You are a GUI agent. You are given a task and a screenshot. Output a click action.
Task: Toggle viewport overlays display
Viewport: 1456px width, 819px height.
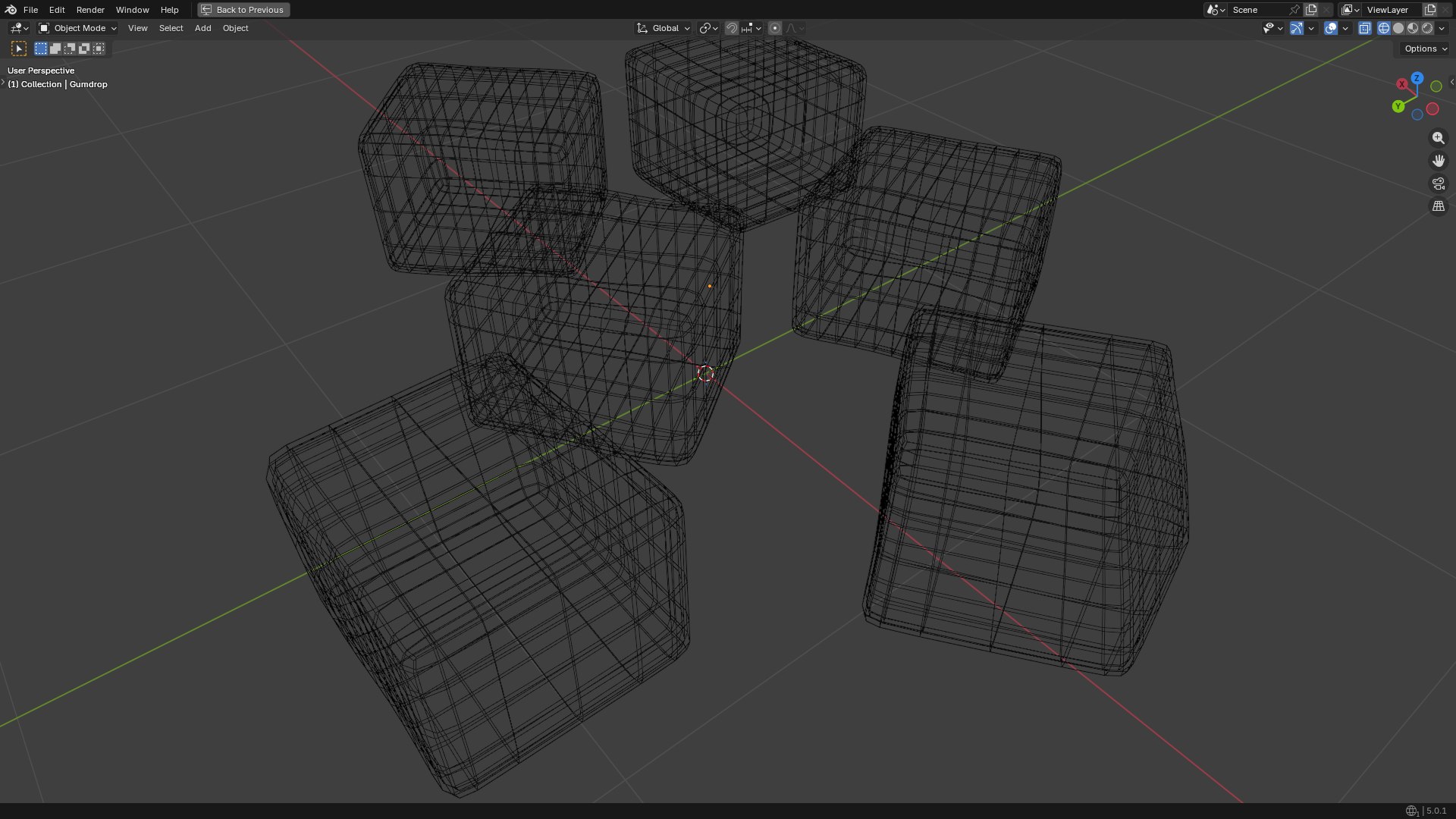pos(1331,28)
